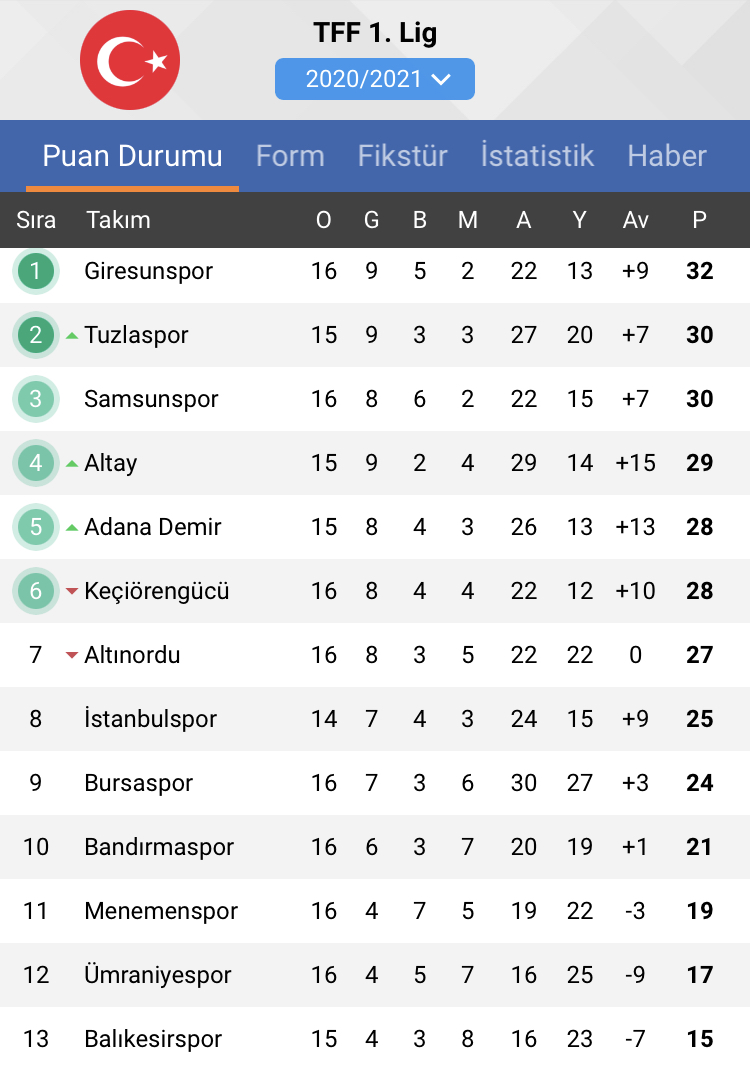Open Bursaspor team link
Image resolution: width=750 pixels, height=1068 pixels.
coord(138,783)
